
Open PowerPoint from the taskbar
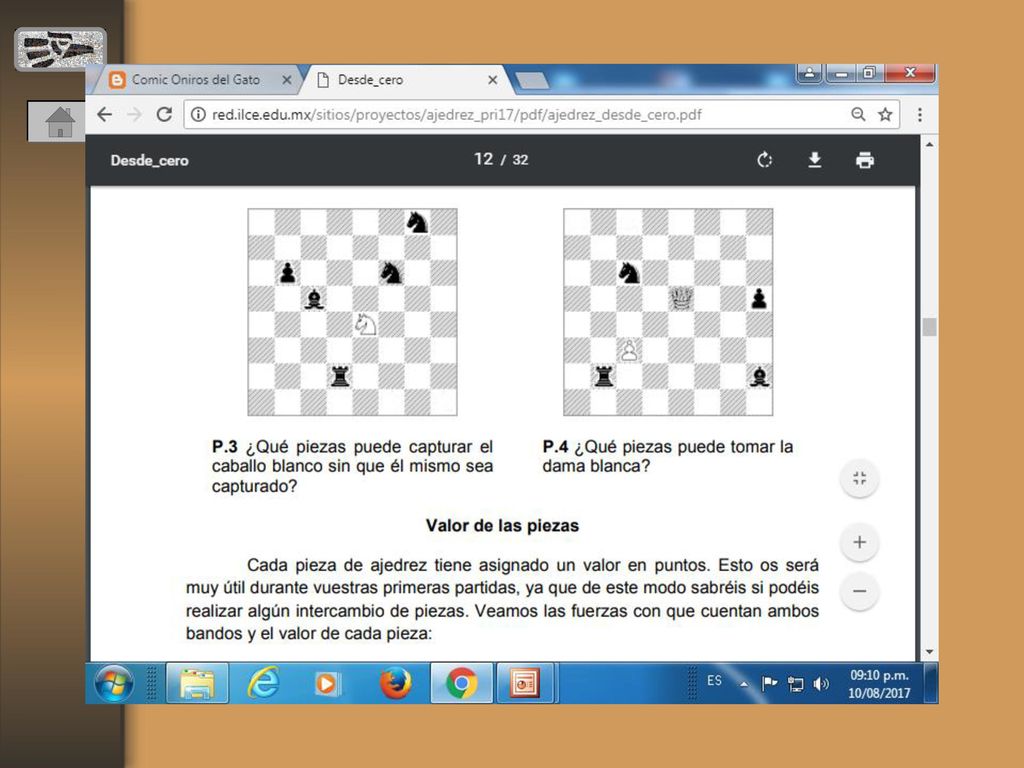(x=524, y=683)
